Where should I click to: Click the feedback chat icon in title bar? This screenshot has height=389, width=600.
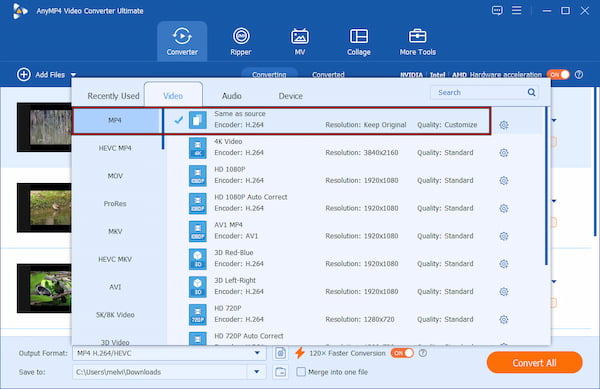497,10
